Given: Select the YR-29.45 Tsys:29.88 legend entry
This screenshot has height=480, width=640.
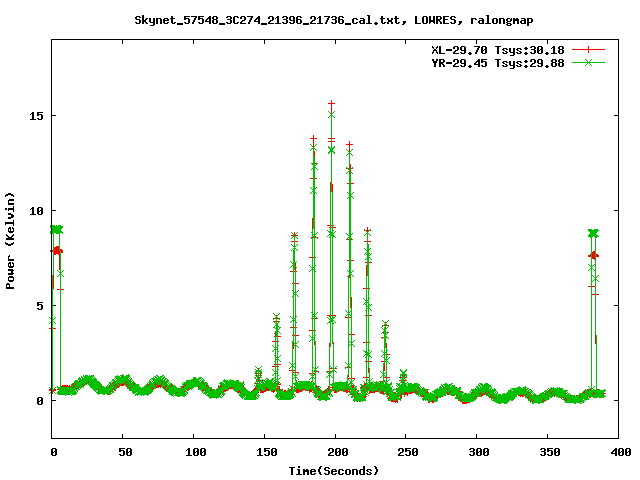Looking at the screenshot, I should (x=498, y=63).
